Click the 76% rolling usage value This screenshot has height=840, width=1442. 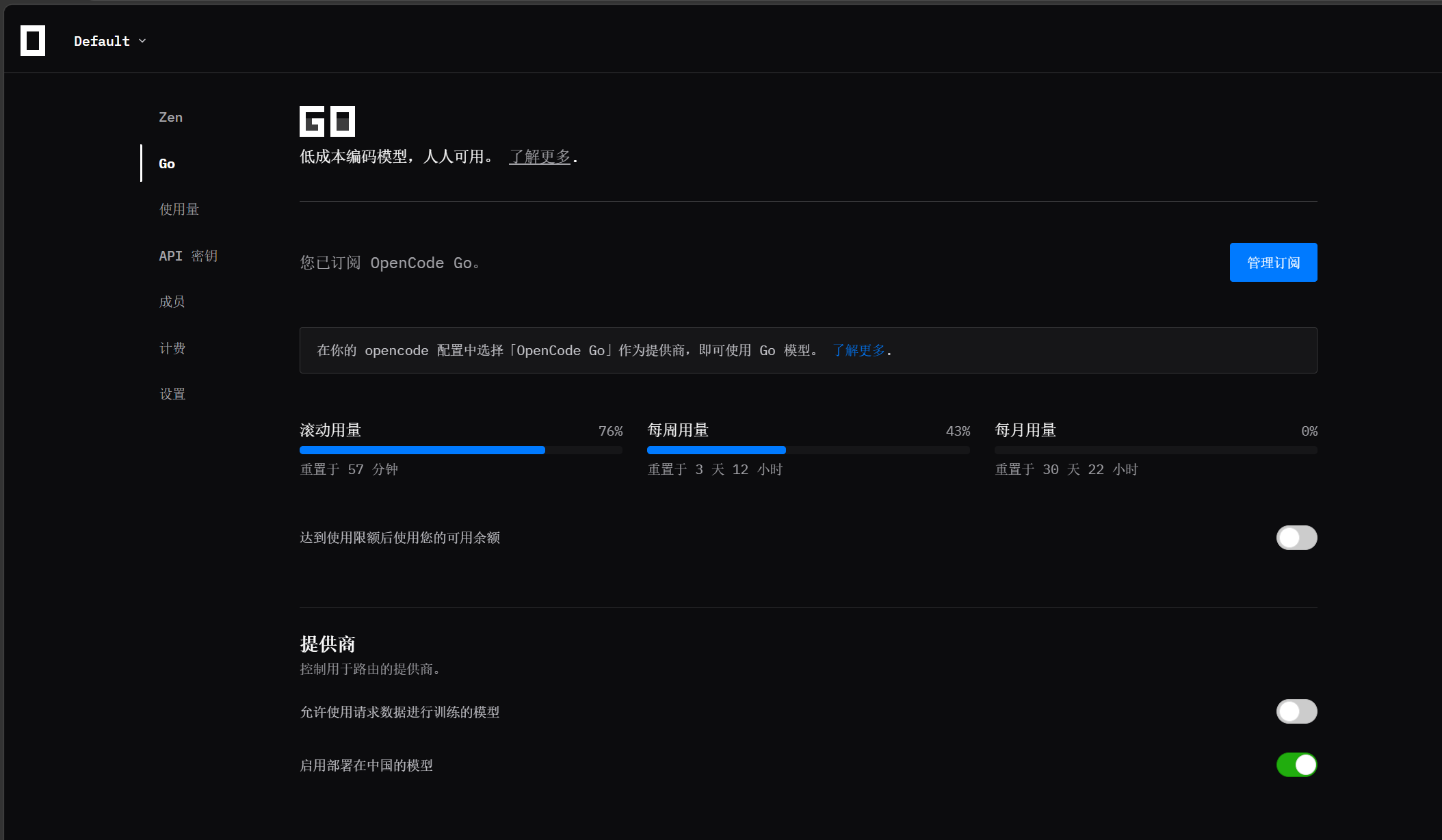tap(610, 431)
